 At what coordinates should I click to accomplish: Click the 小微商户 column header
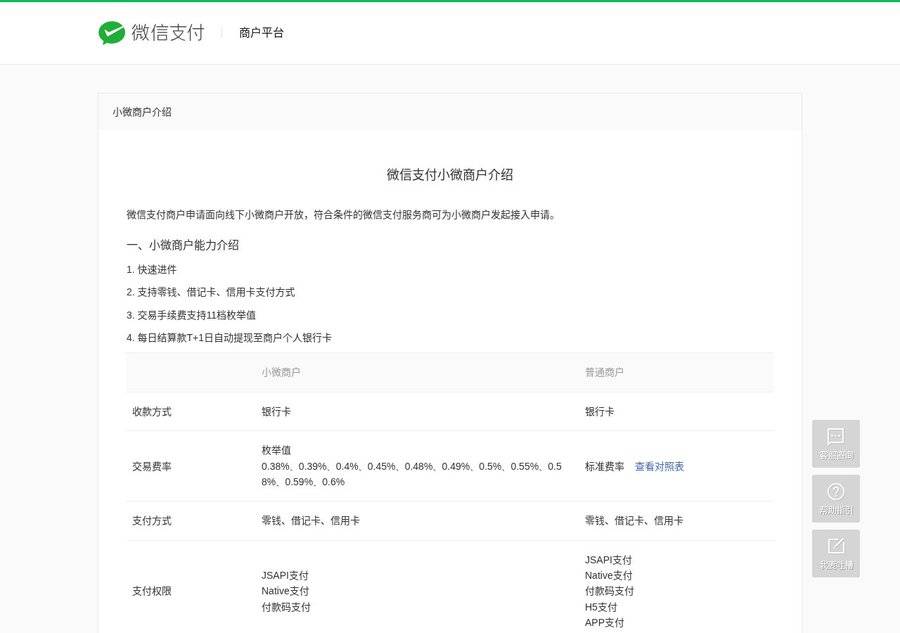(281, 372)
